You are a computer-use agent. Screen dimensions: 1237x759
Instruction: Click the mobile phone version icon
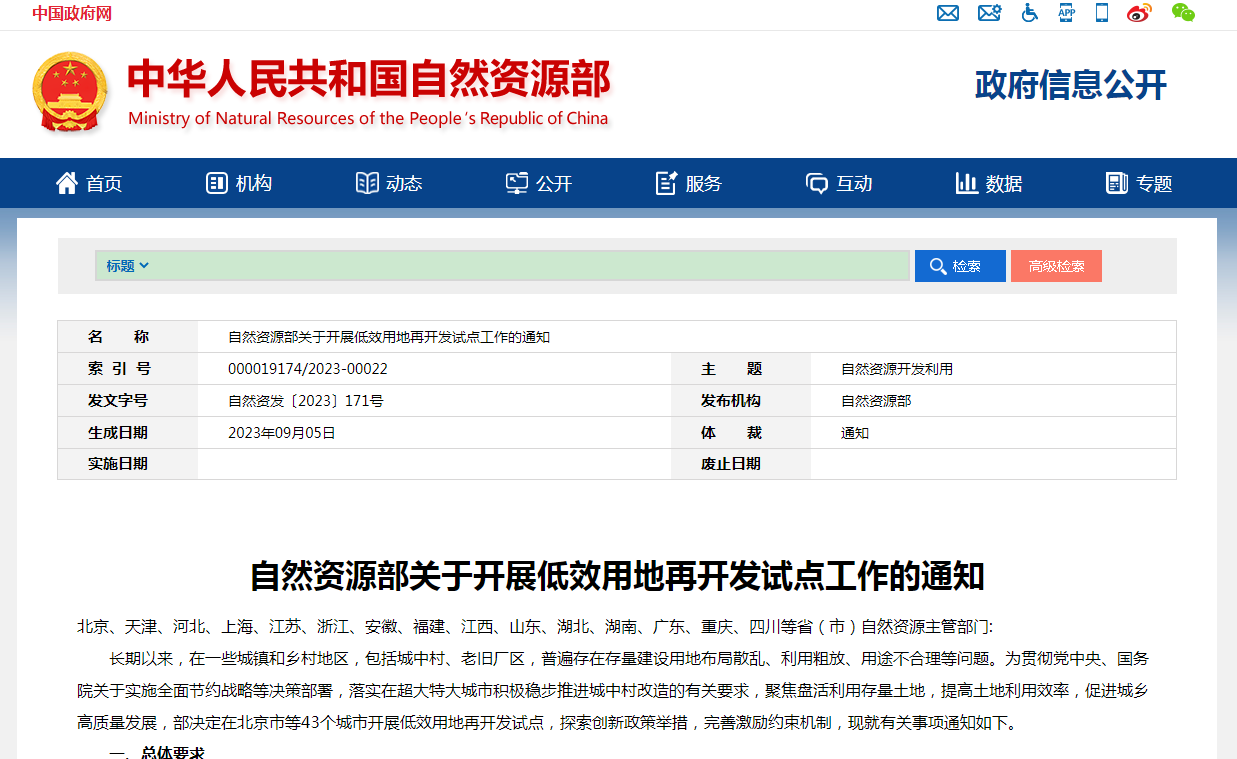click(x=1102, y=13)
